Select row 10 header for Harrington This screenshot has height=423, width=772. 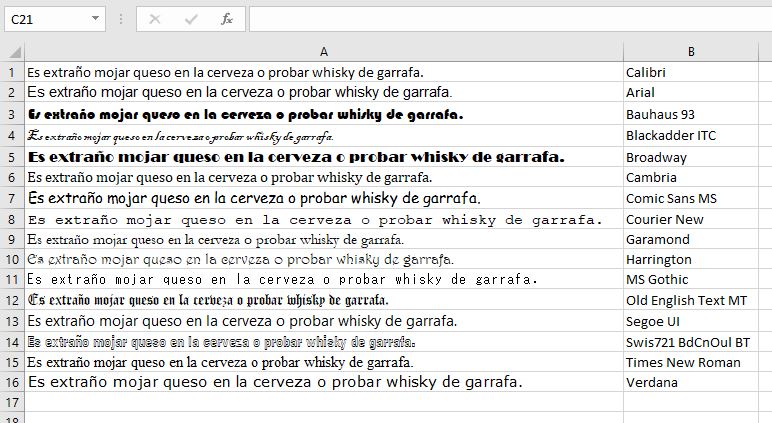tap(12, 259)
